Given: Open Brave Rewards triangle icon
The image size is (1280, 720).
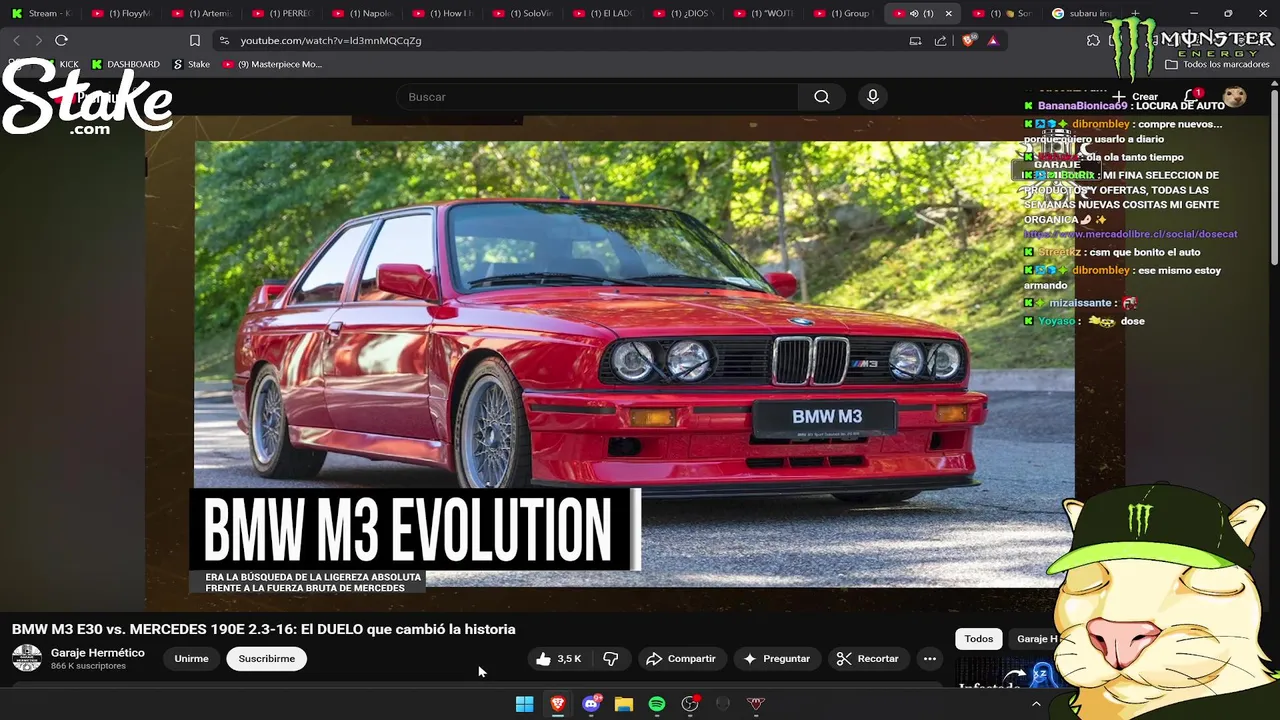Looking at the screenshot, I should [x=993, y=41].
